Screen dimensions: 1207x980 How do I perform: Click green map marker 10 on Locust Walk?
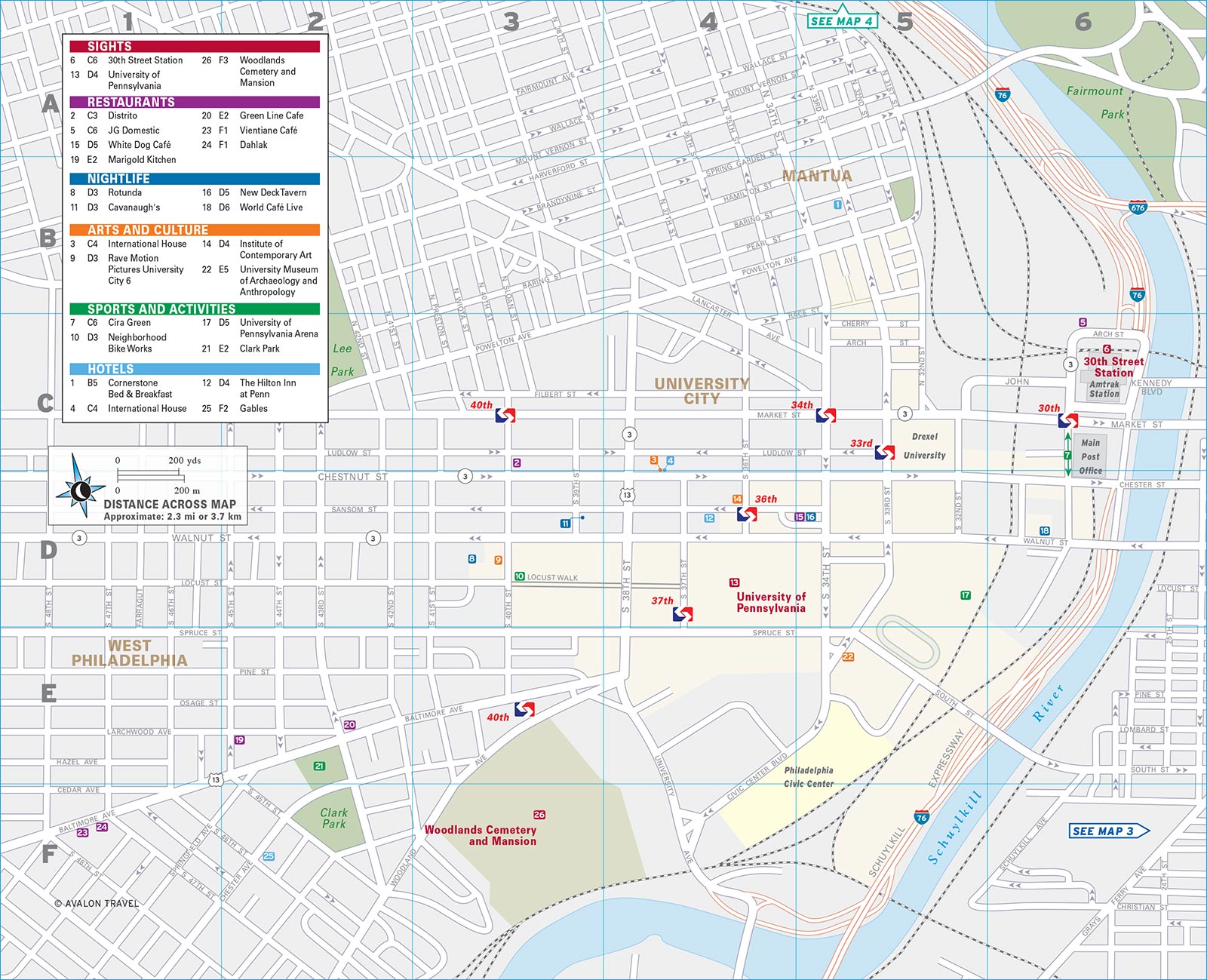coord(520,576)
